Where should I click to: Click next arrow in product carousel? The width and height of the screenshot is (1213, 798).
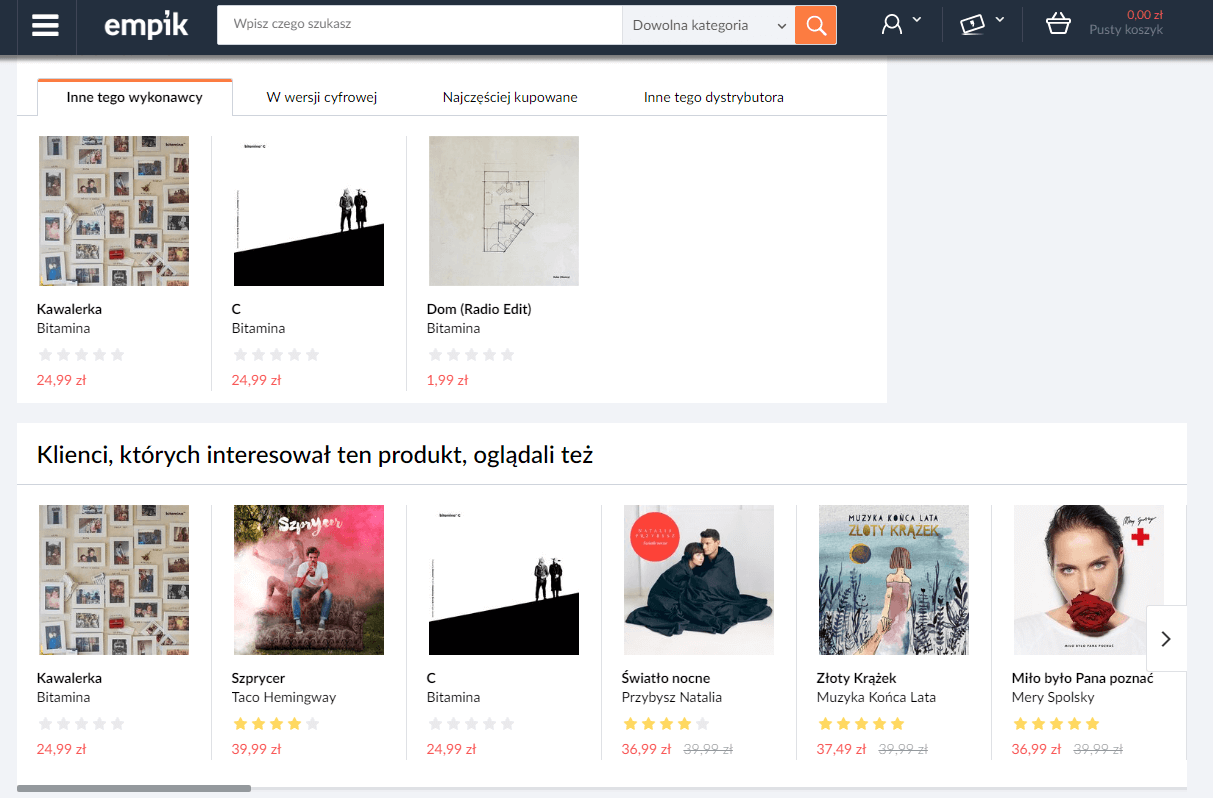[1166, 638]
